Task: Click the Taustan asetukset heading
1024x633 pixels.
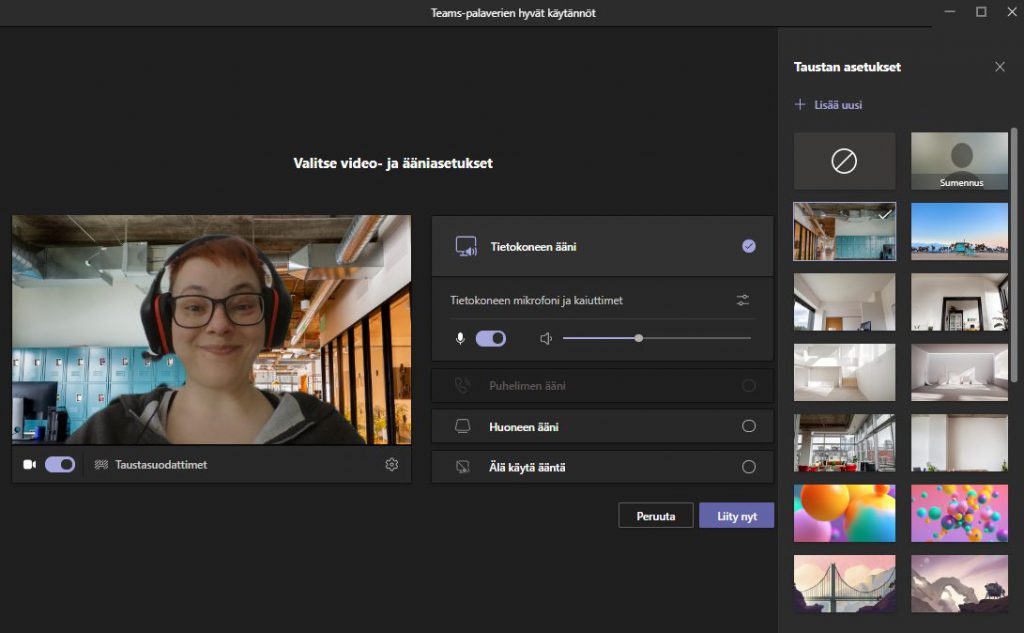Action: coord(847,67)
